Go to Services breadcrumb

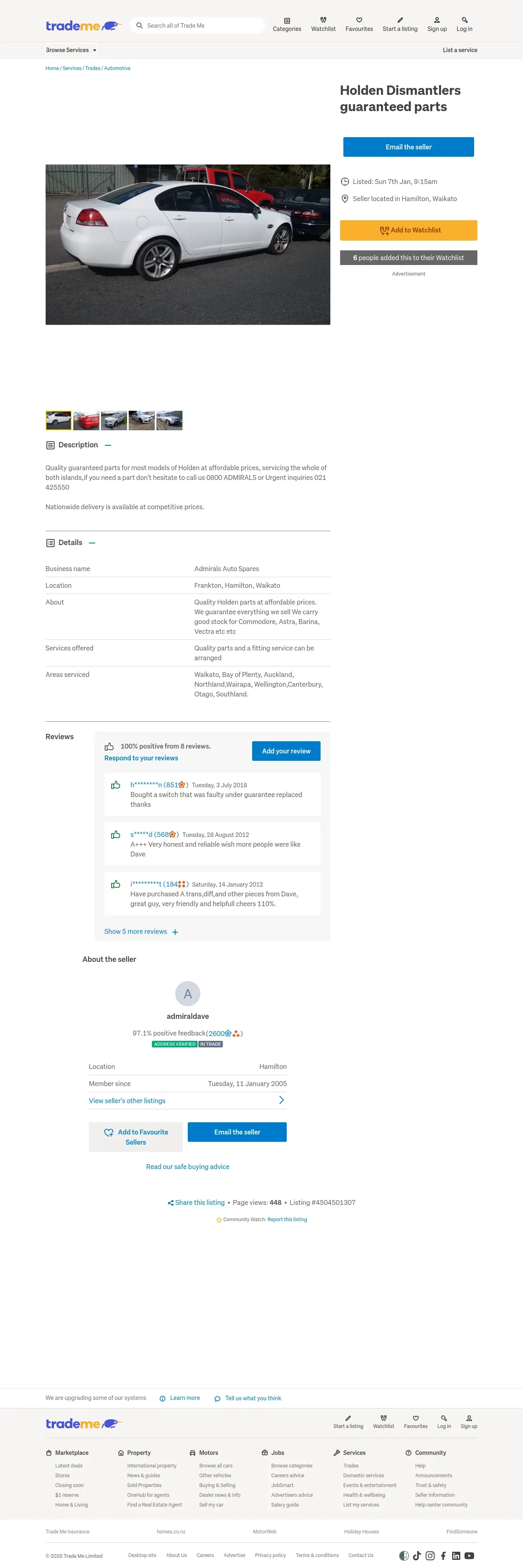72,68
